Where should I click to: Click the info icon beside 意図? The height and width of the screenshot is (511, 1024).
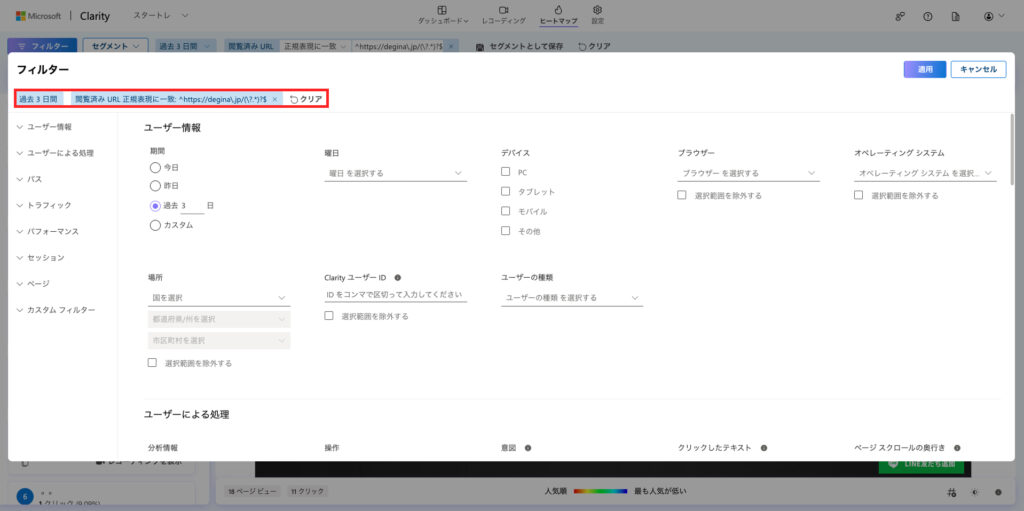pyautogui.click(x=528, y=448)
